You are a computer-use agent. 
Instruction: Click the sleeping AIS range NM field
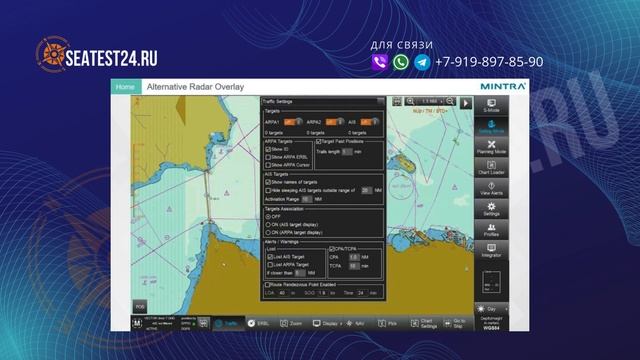click(x=366, y=190)
